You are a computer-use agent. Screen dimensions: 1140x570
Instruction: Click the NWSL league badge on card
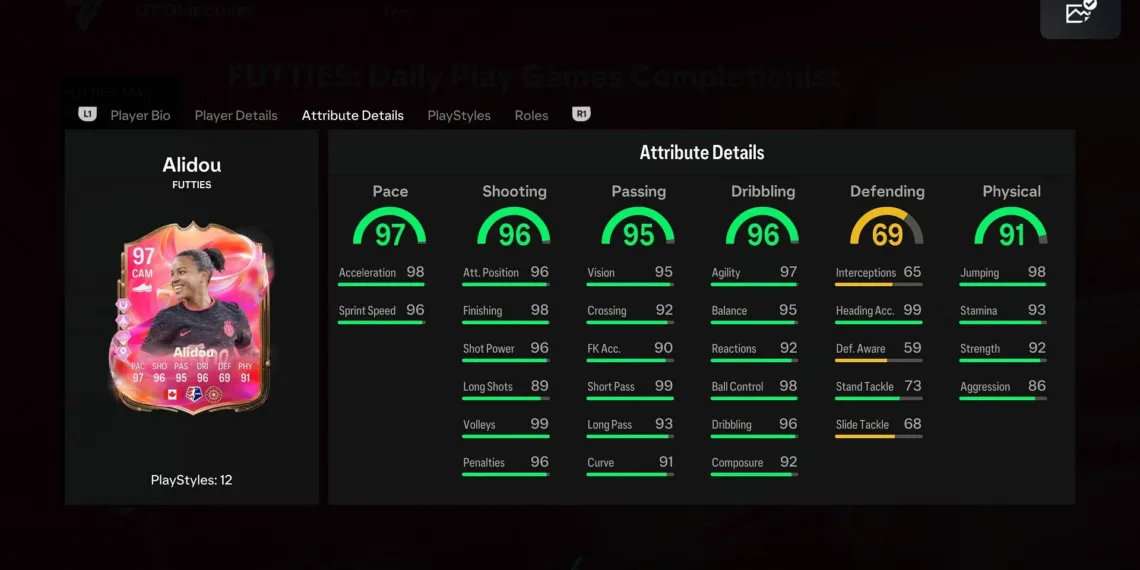(x=193, y=394)
